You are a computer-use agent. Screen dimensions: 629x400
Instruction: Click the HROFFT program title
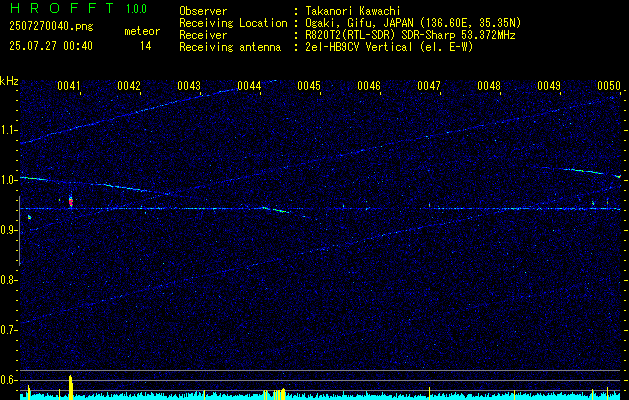[61, 8]
